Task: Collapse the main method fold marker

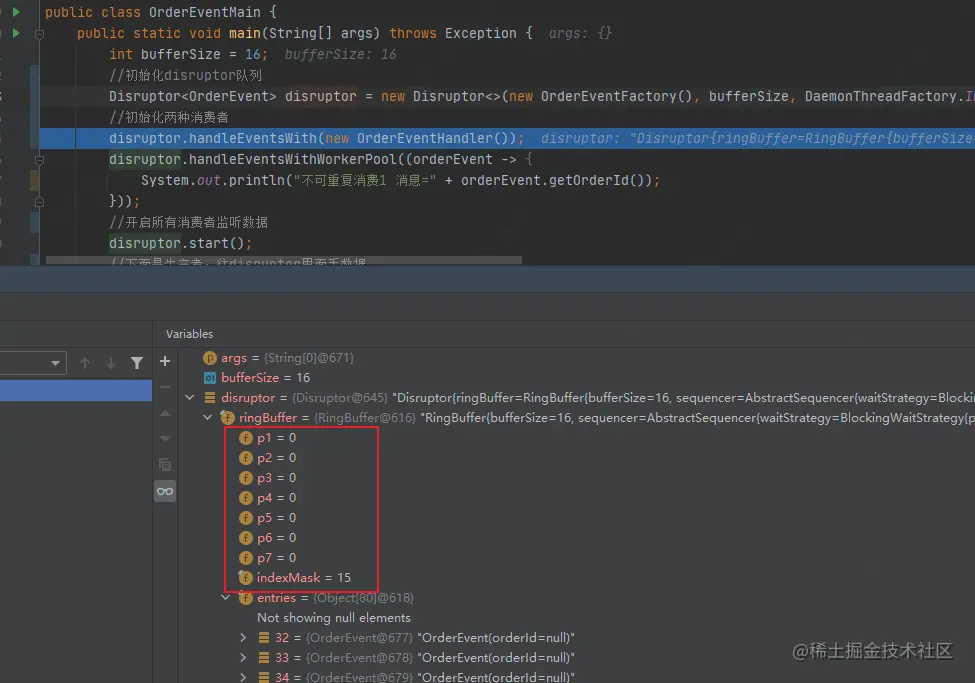Action: (39, 34)
